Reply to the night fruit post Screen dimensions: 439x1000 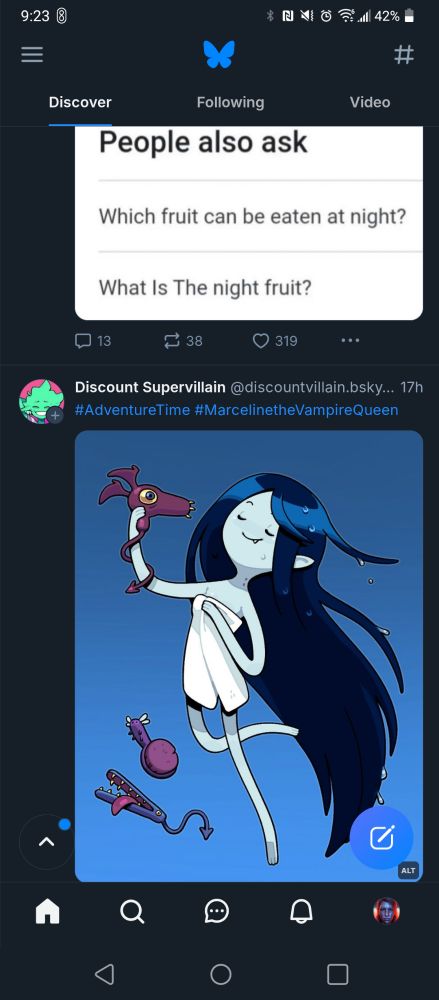pyautogui.click(x=93, y=341)
